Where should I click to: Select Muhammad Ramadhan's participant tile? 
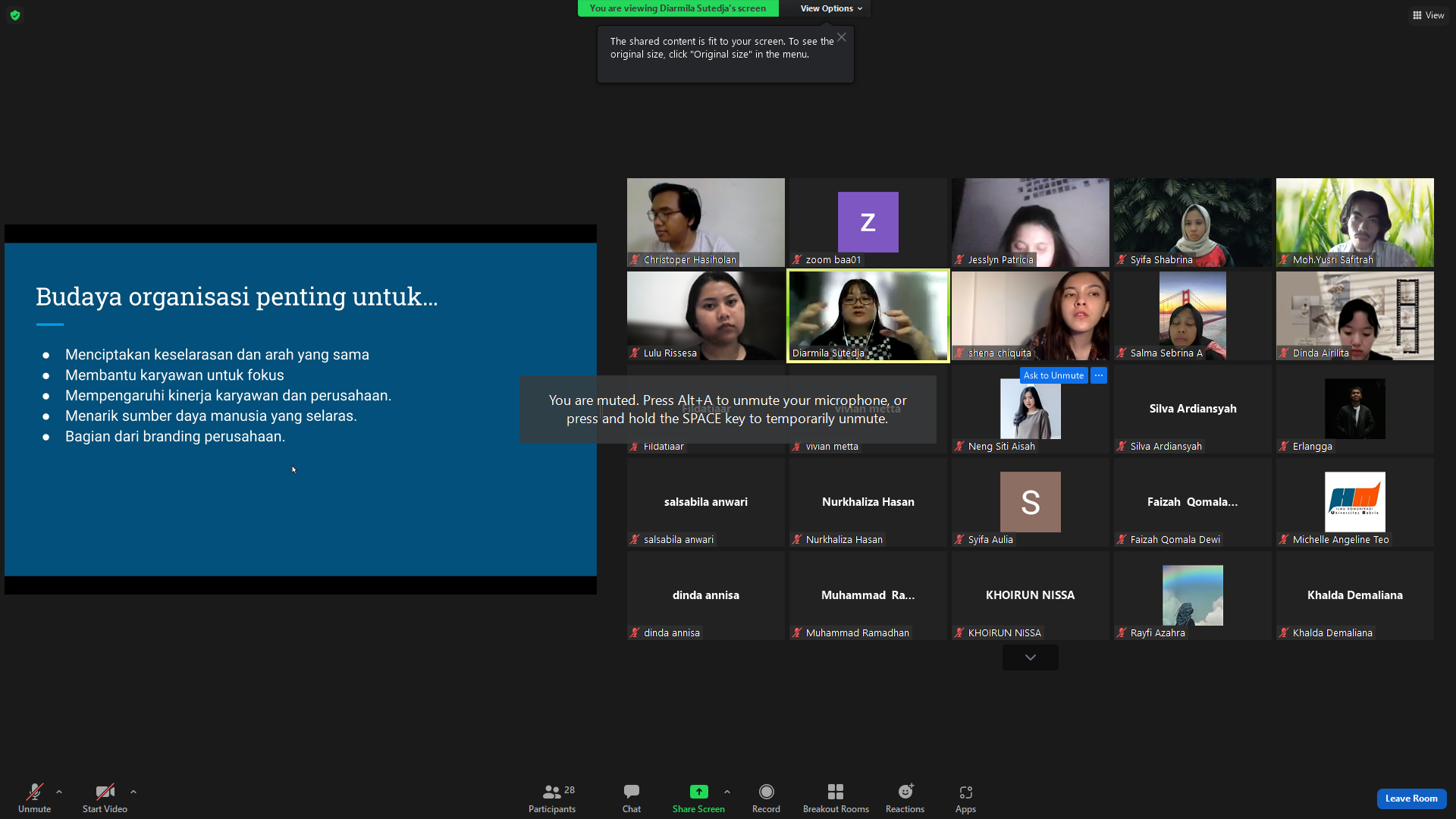click(x=868, y=595)
